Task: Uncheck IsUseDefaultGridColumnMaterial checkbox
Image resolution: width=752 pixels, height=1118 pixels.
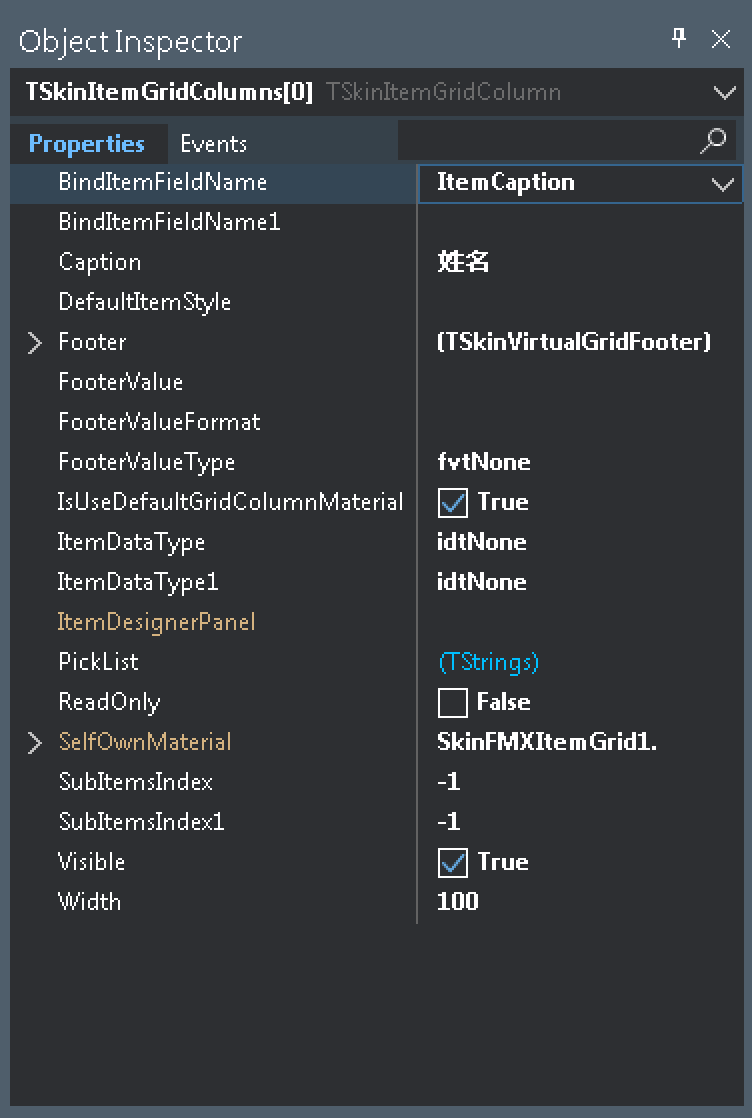Action: (x=453, y=503)
